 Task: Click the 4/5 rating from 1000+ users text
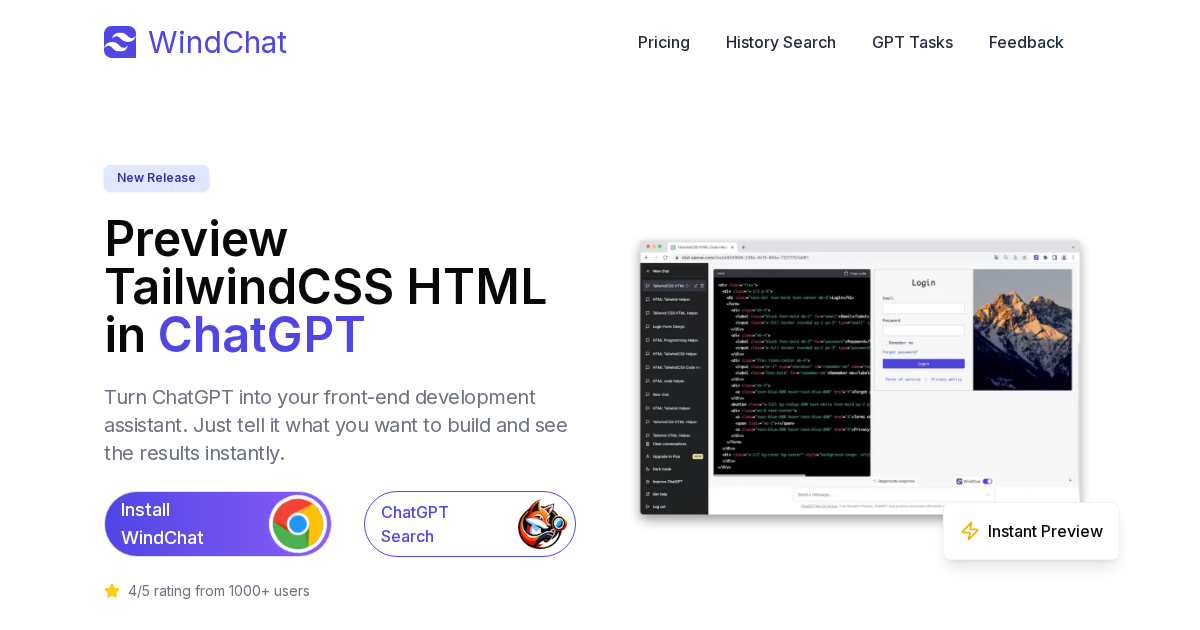pyautogui.click(x=219, y=591)
